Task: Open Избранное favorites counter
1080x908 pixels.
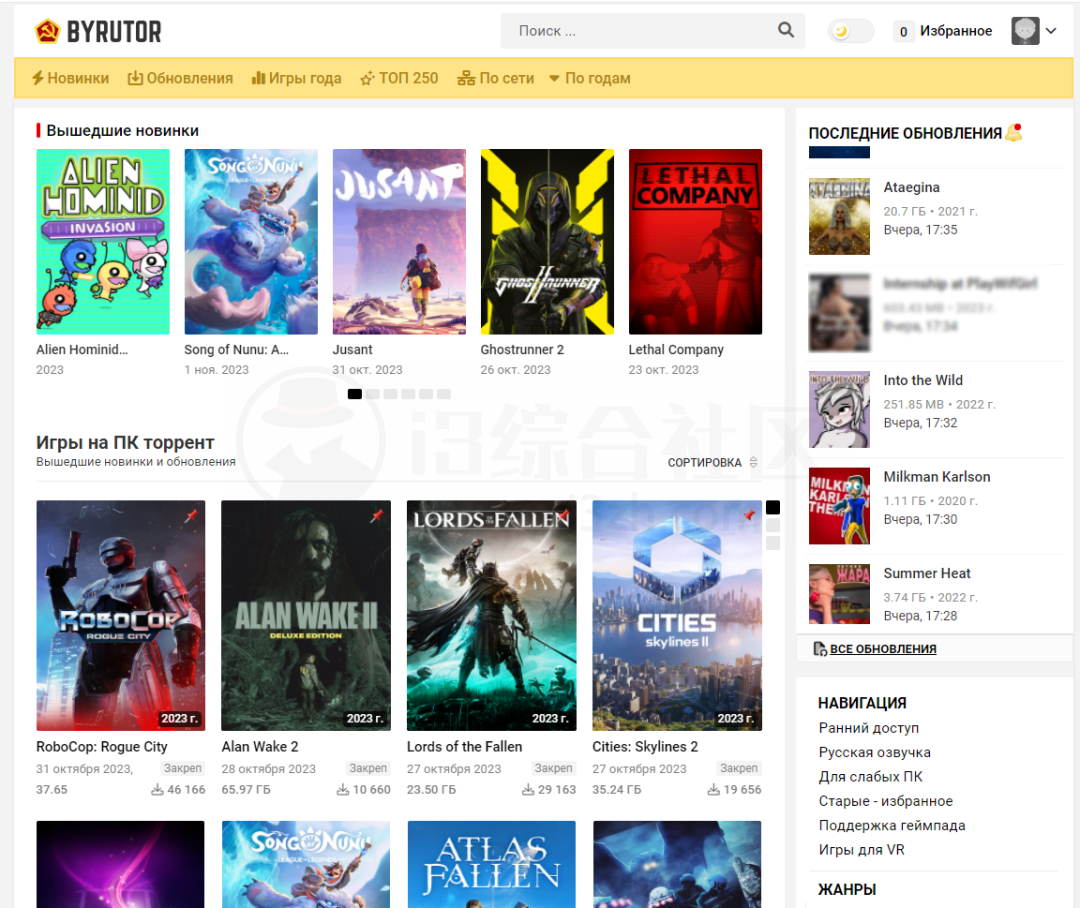Action: [944, 31]
